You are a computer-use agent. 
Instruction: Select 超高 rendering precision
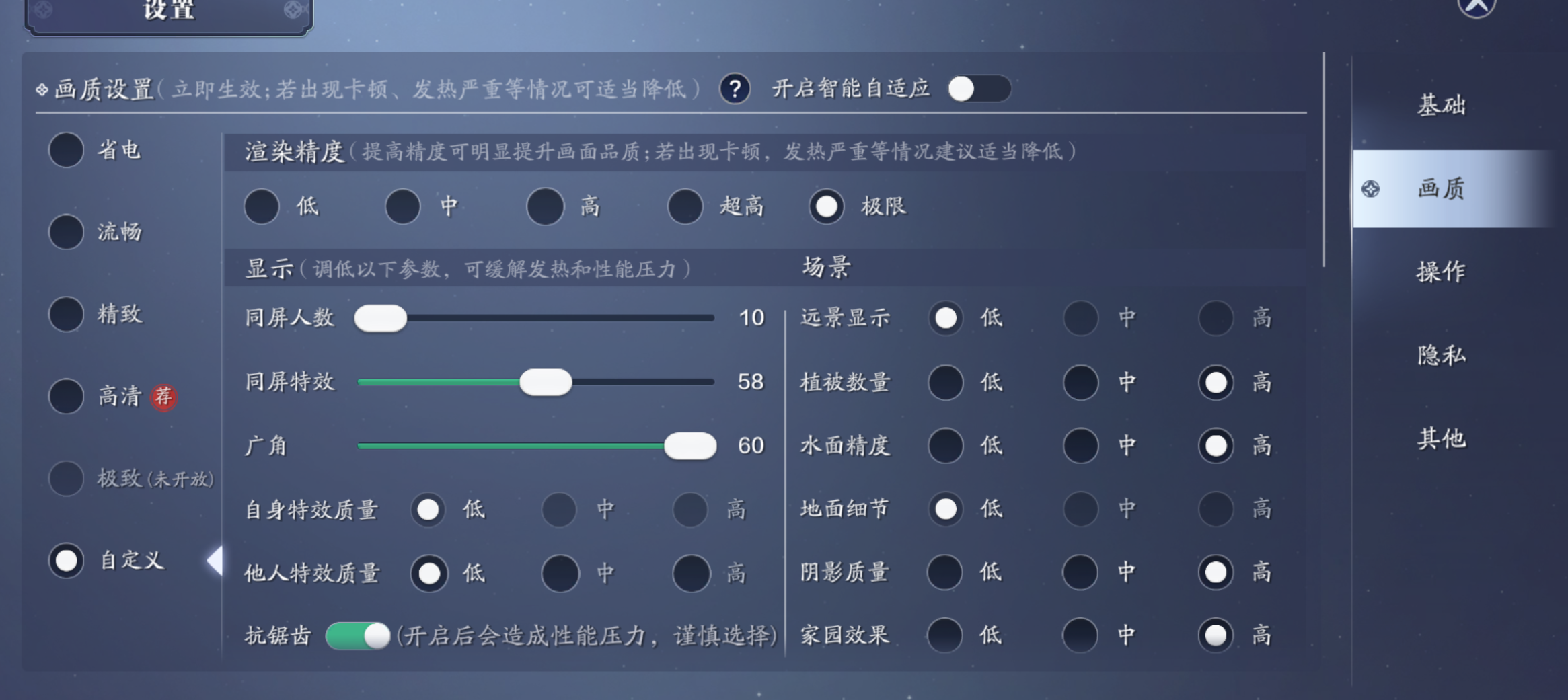pos(685,206)
